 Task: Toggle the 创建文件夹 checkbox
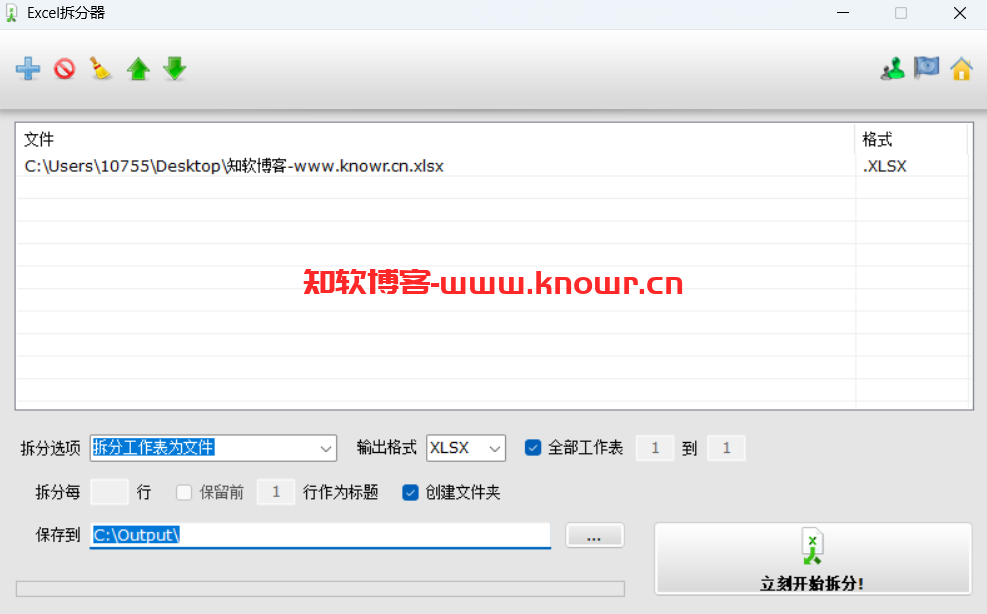click(x=410, y=492)
